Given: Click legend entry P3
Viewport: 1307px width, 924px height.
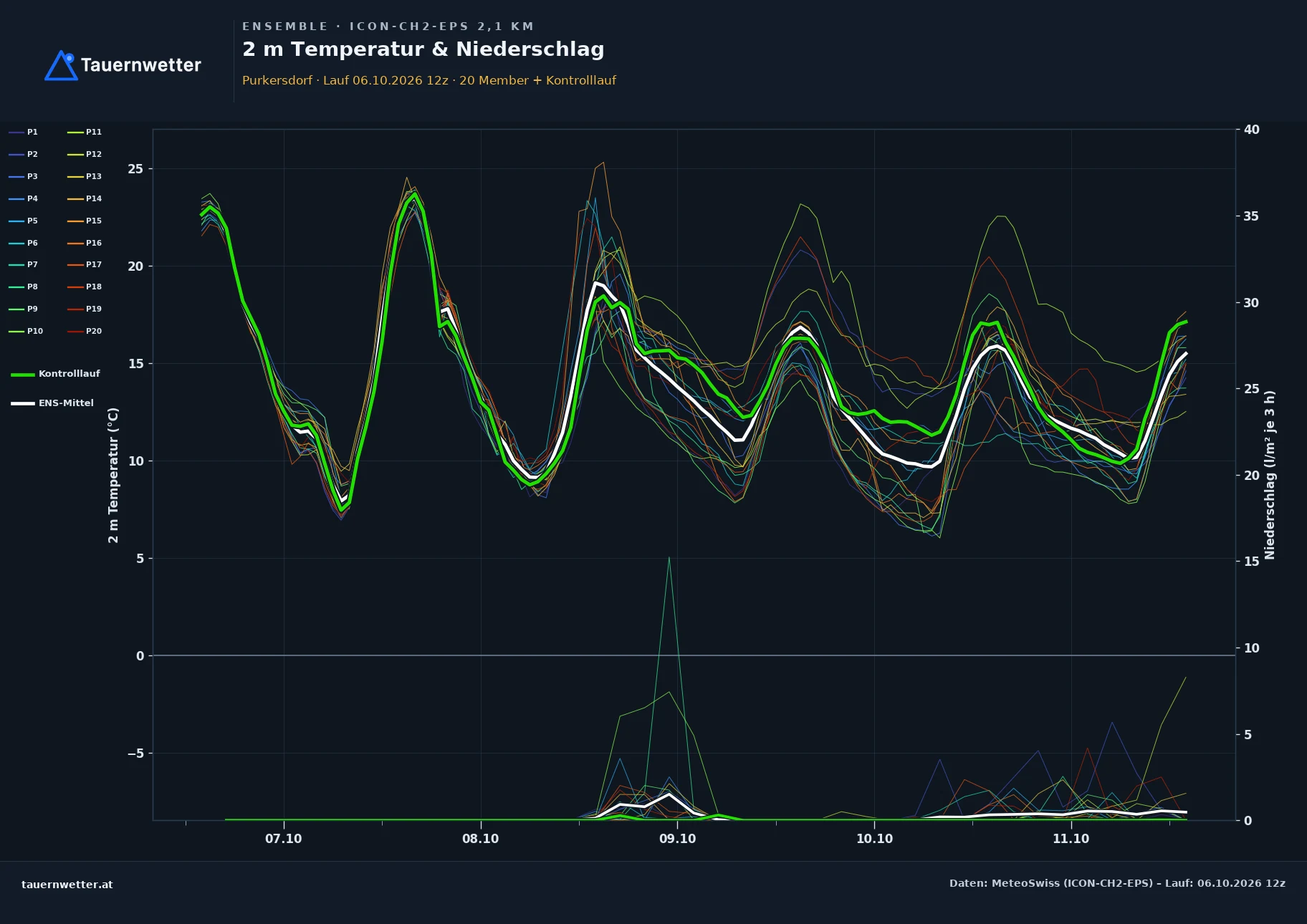Looking at the screenshot, I should [x=24, y=176].
